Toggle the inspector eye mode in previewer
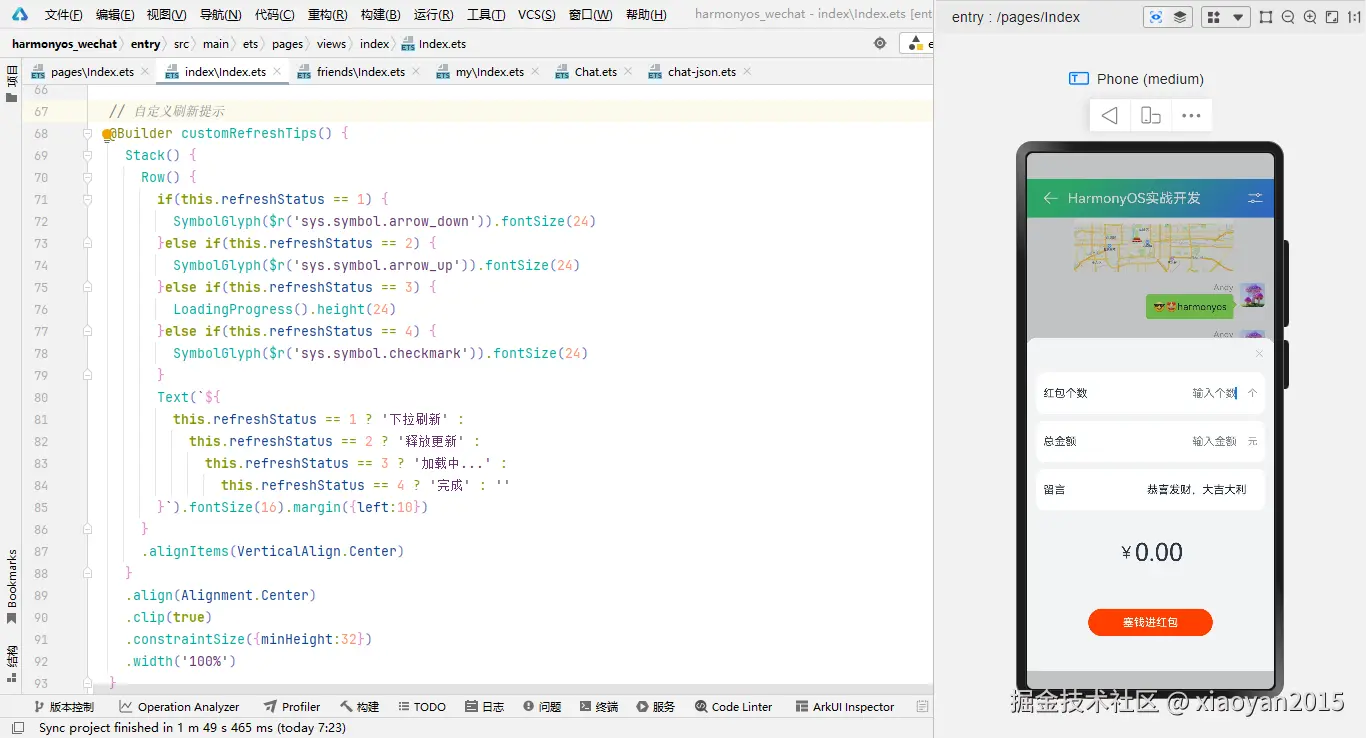 tap(1157, 17)
